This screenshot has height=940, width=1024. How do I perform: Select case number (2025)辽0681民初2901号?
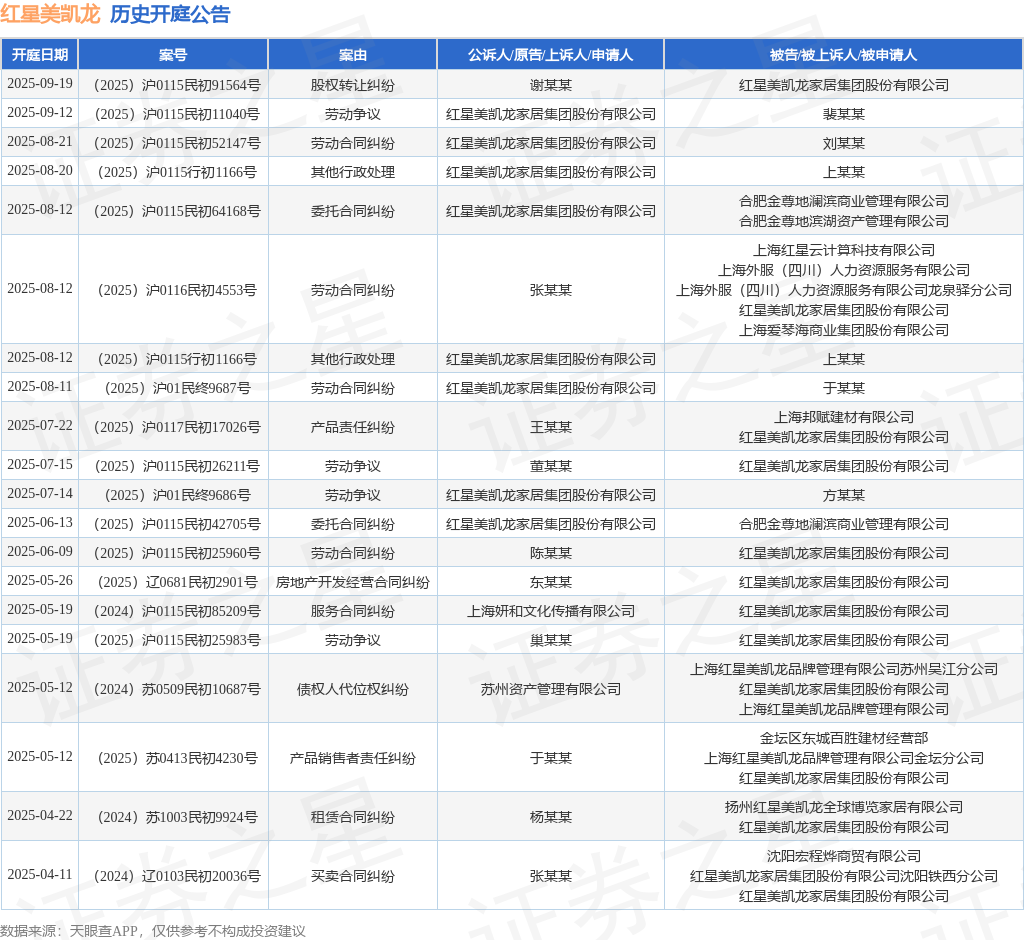[173, 582]
